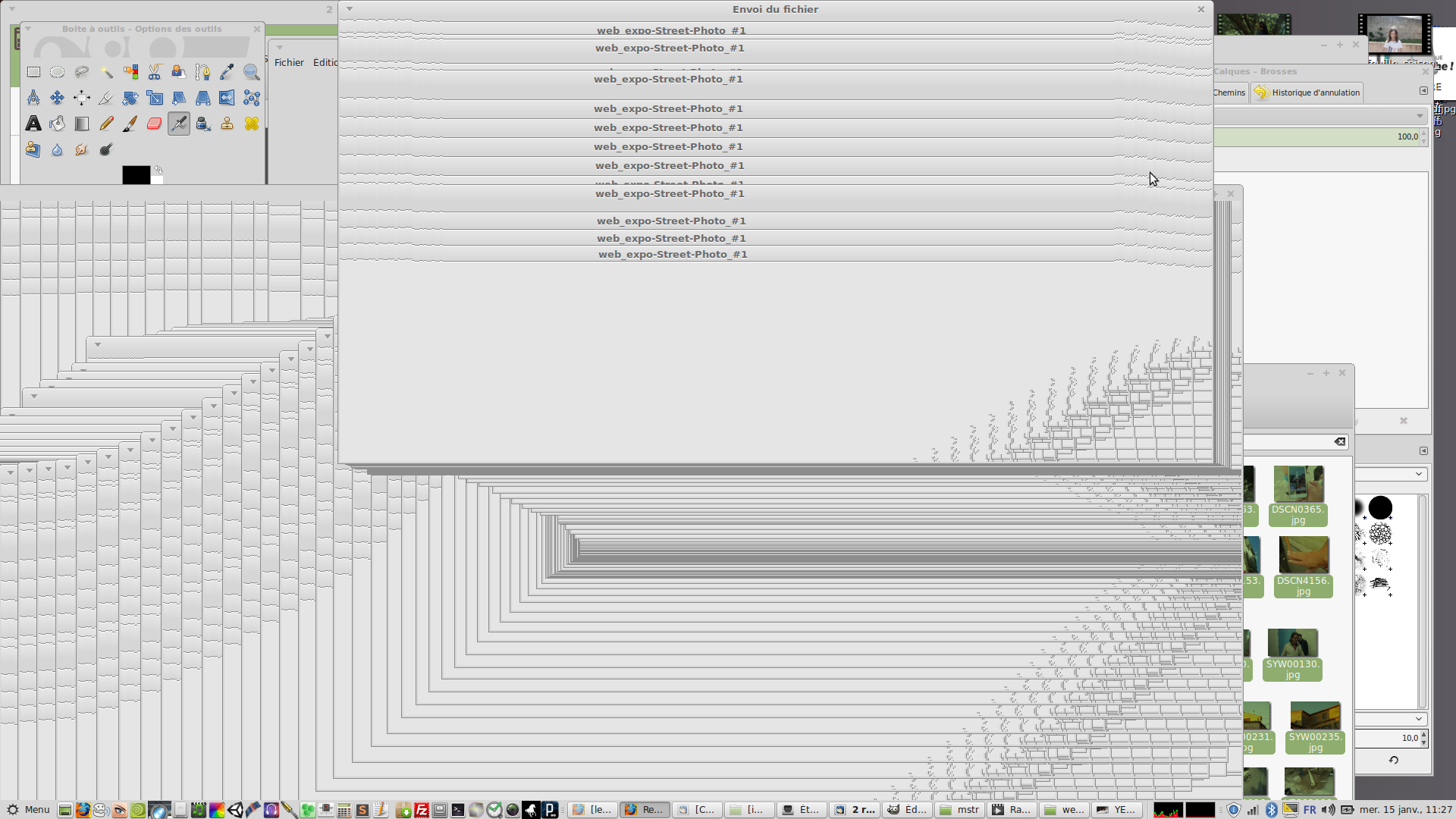Select the Bucket Fill tool
1456x819 pixels.
tap(58, 124)
